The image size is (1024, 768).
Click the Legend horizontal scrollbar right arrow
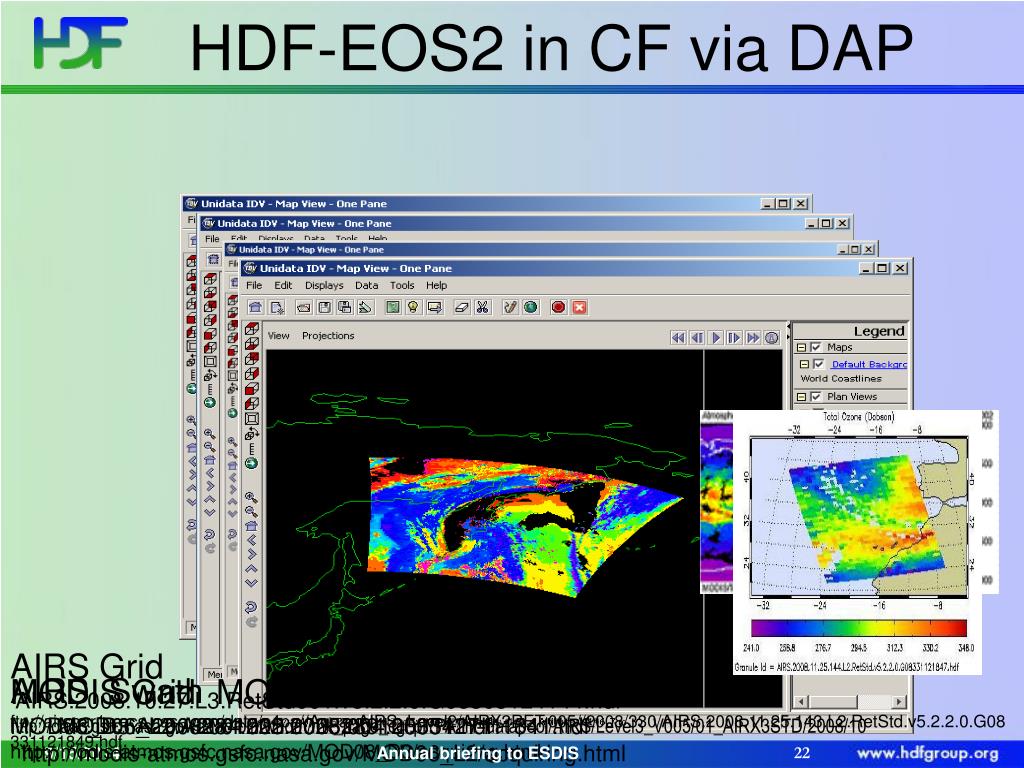click(899, 701)
